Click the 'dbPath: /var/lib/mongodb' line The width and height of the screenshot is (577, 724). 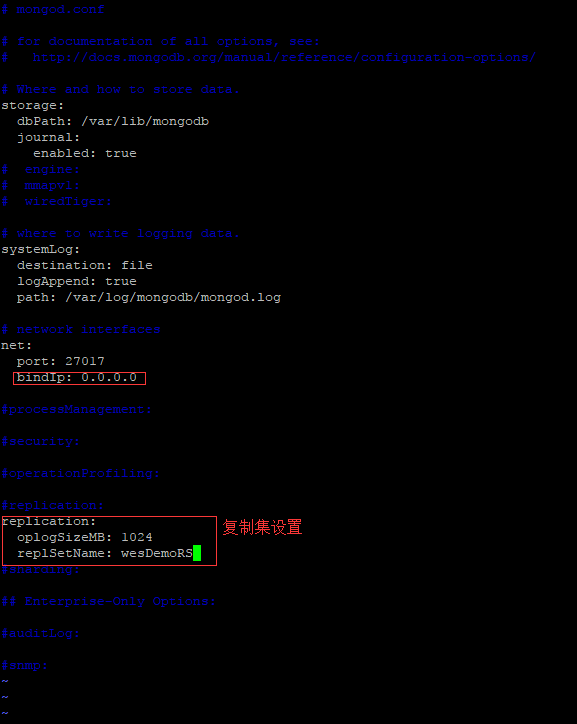point(113,121)
